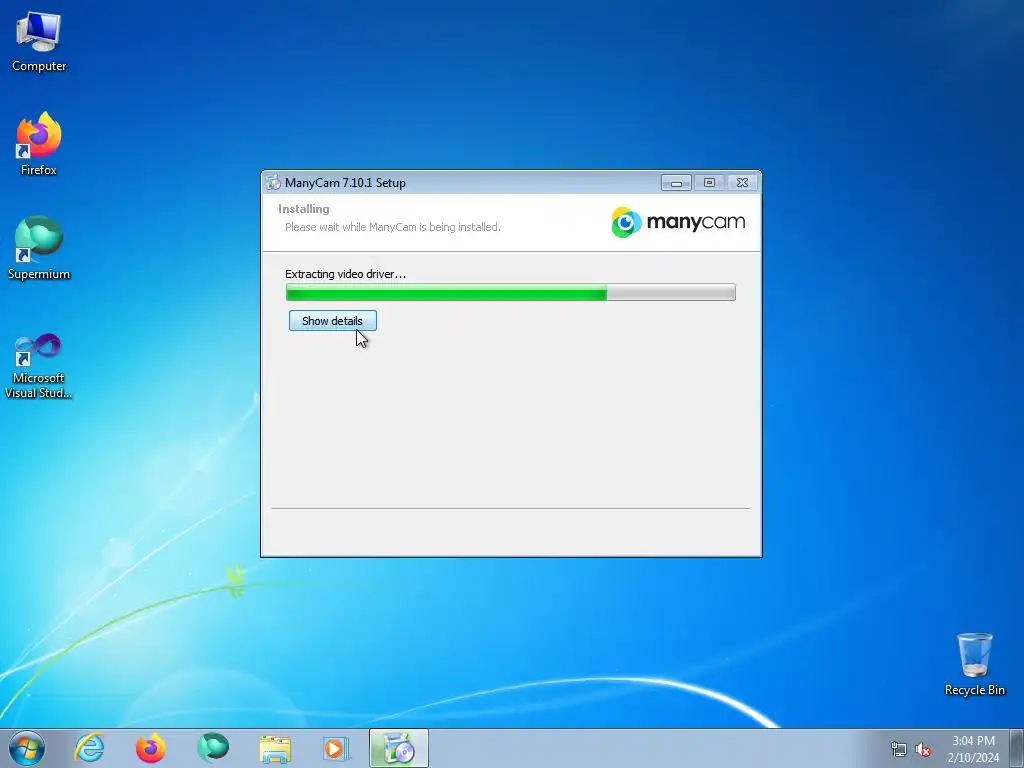Open Windows Explorer from the taskbar
Screen dimensions: 1024x768
275,748
